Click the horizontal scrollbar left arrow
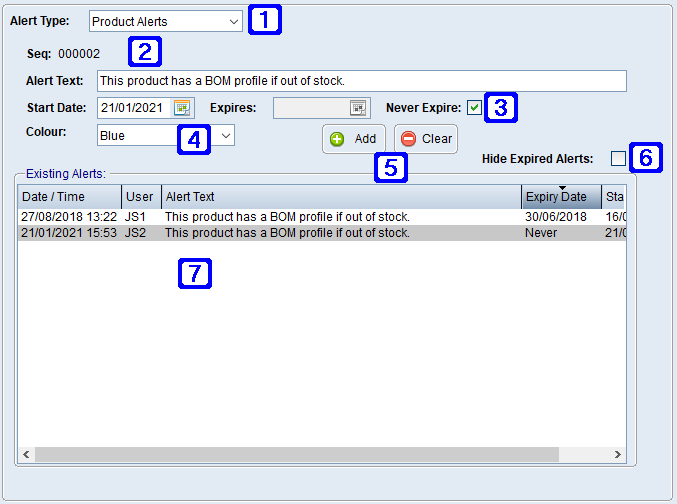The width and height of the screenshot is (677, 504). tap(26, 455)
